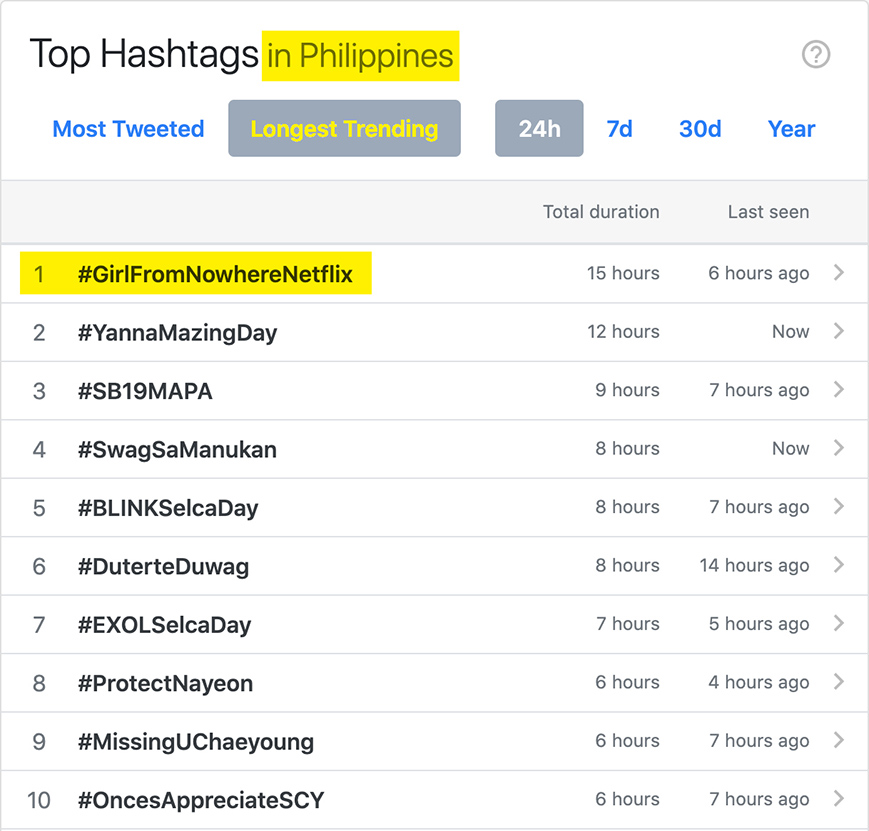
Task: Open the arrow for #ProtectNayeon
Action: pyautogui.click(x=839, y=681)
